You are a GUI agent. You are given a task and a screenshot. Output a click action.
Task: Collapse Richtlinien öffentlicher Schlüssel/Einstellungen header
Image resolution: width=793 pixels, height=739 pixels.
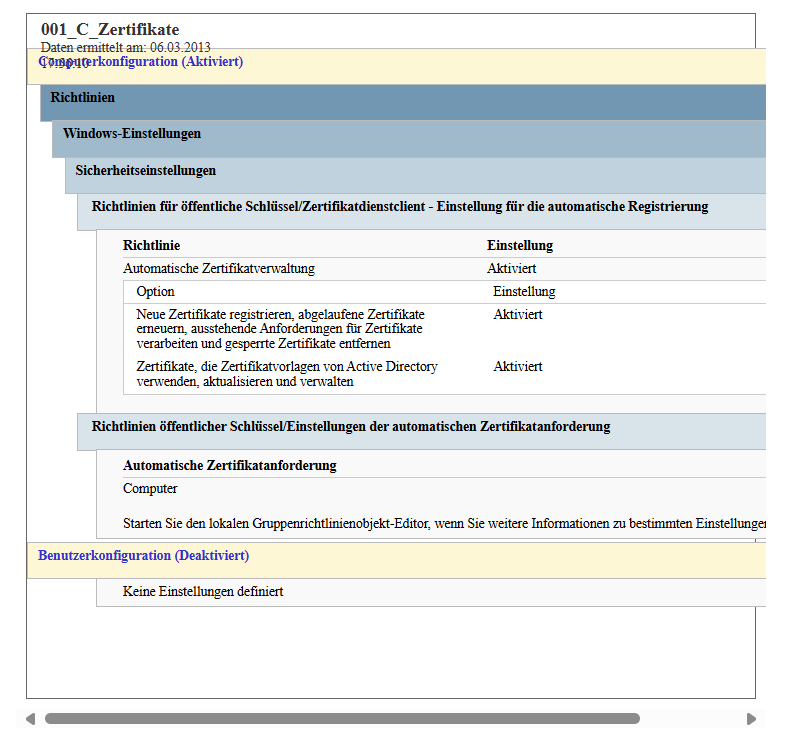[x=421, y=431]
